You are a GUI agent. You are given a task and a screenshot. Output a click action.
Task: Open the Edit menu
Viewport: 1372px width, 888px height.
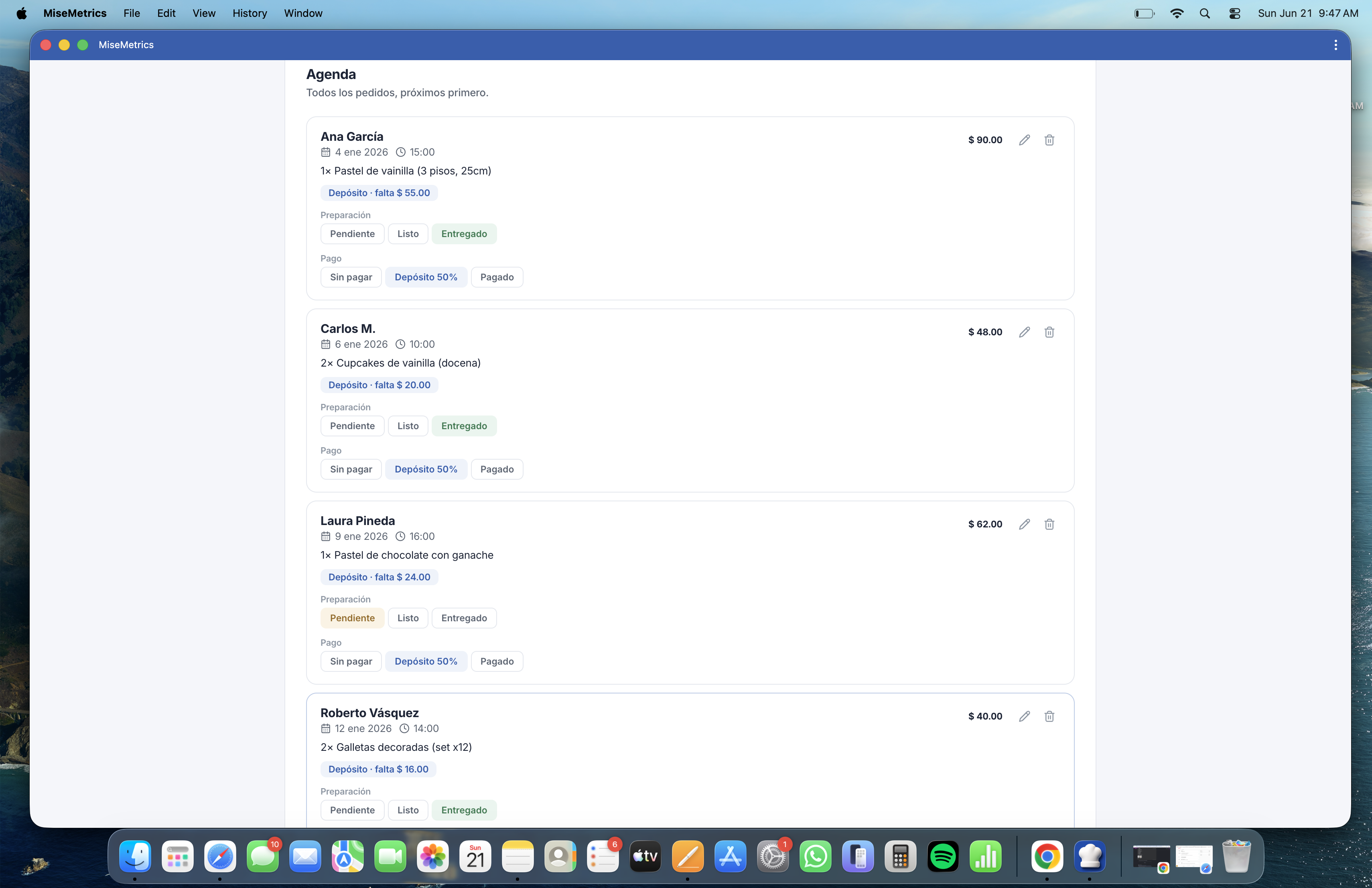[166, 13]
